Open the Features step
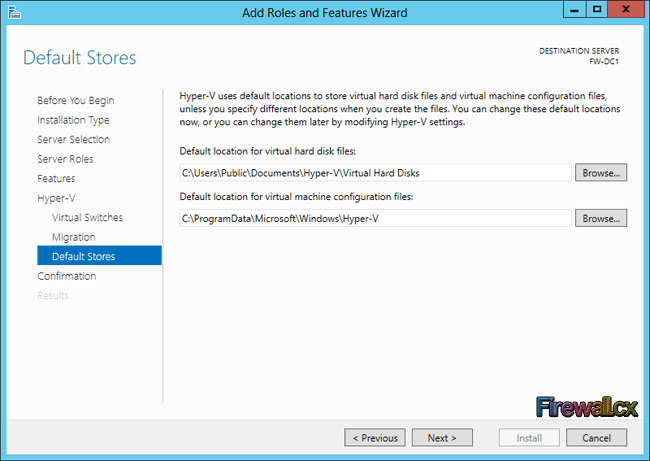The image size is (650, 461). (x=56, y=179)
